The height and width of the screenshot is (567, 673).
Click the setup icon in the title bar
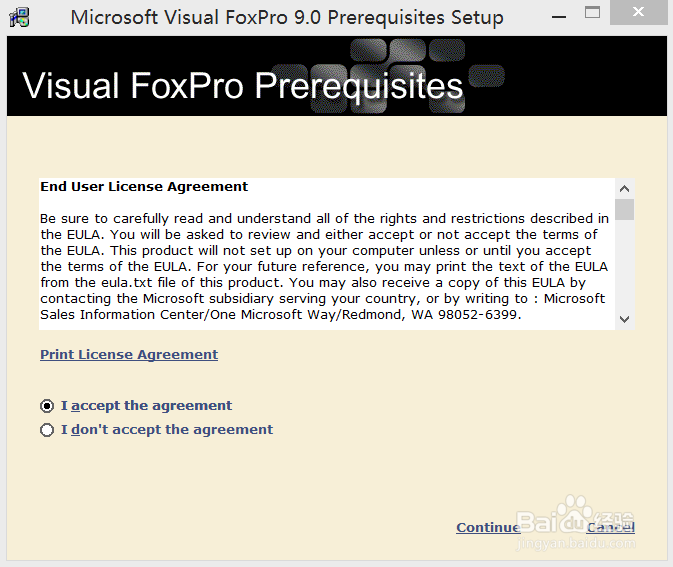pyautogui.click(x=18, y=17)
